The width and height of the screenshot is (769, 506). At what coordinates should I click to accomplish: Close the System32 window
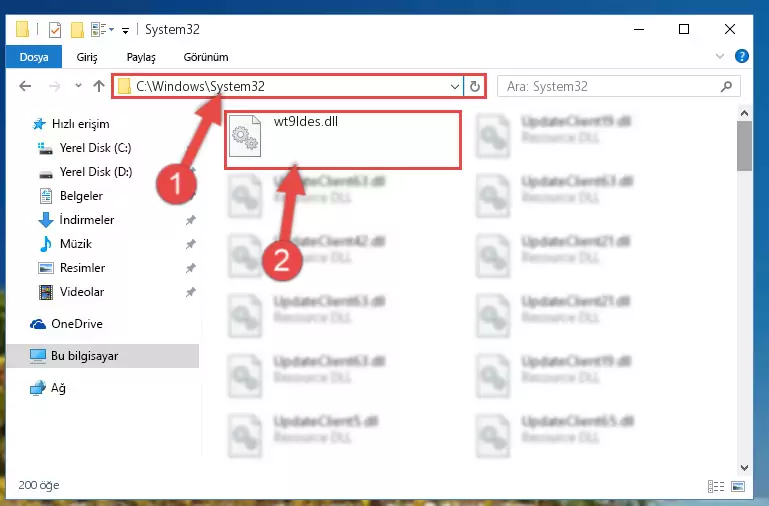click(730, 29)
